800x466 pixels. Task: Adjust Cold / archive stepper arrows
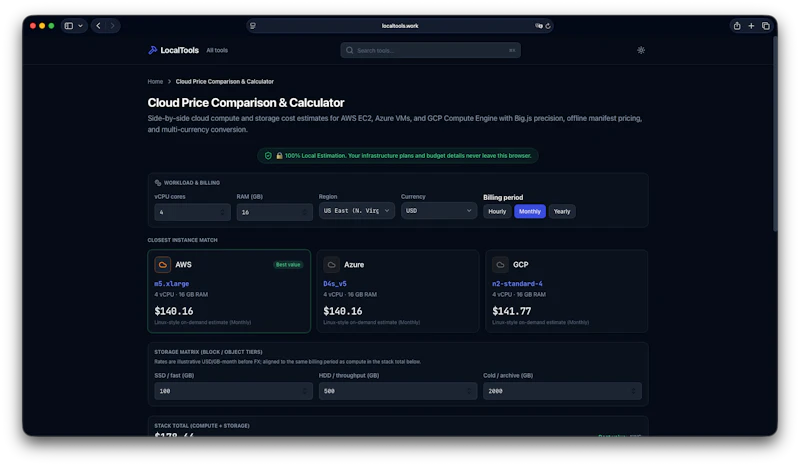633,391
